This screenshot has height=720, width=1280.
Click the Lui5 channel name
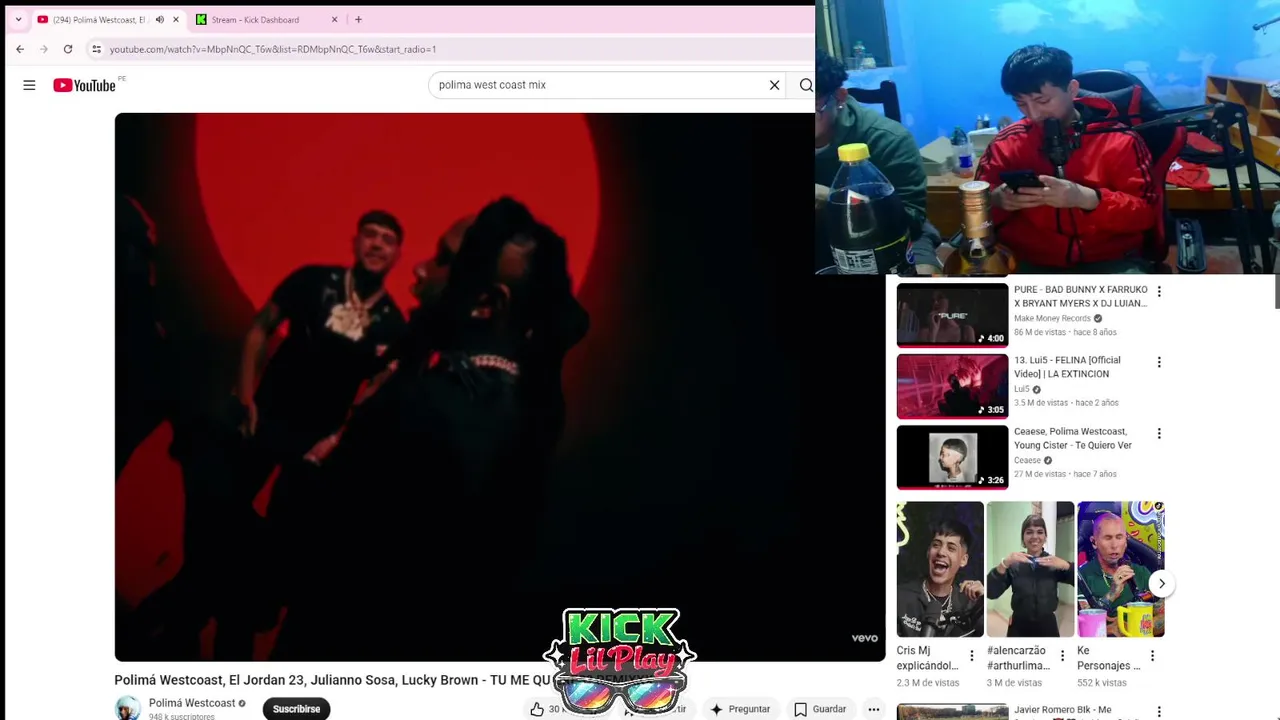click(1022, 389)
